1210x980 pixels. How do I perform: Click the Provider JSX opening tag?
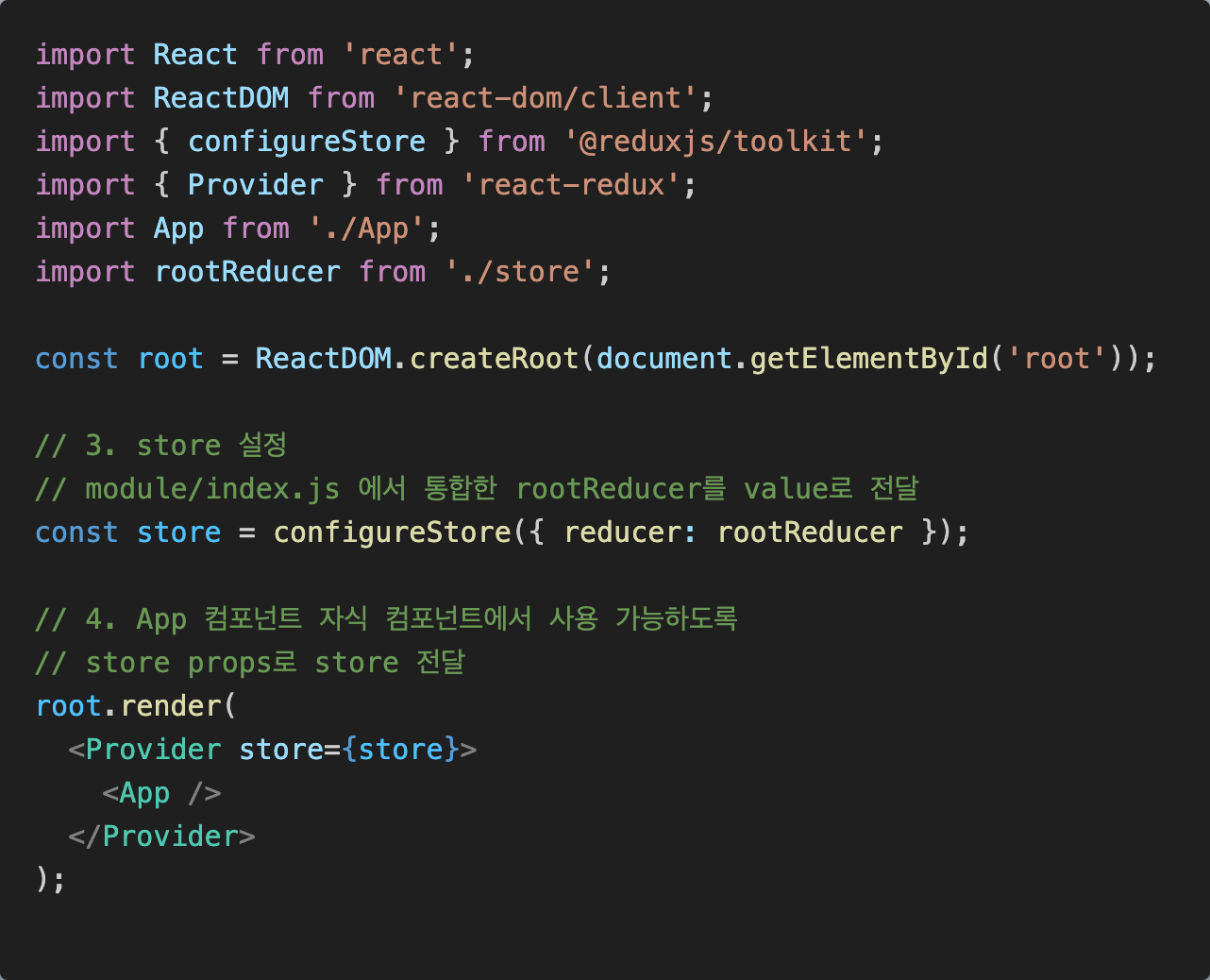click(152, 749)
